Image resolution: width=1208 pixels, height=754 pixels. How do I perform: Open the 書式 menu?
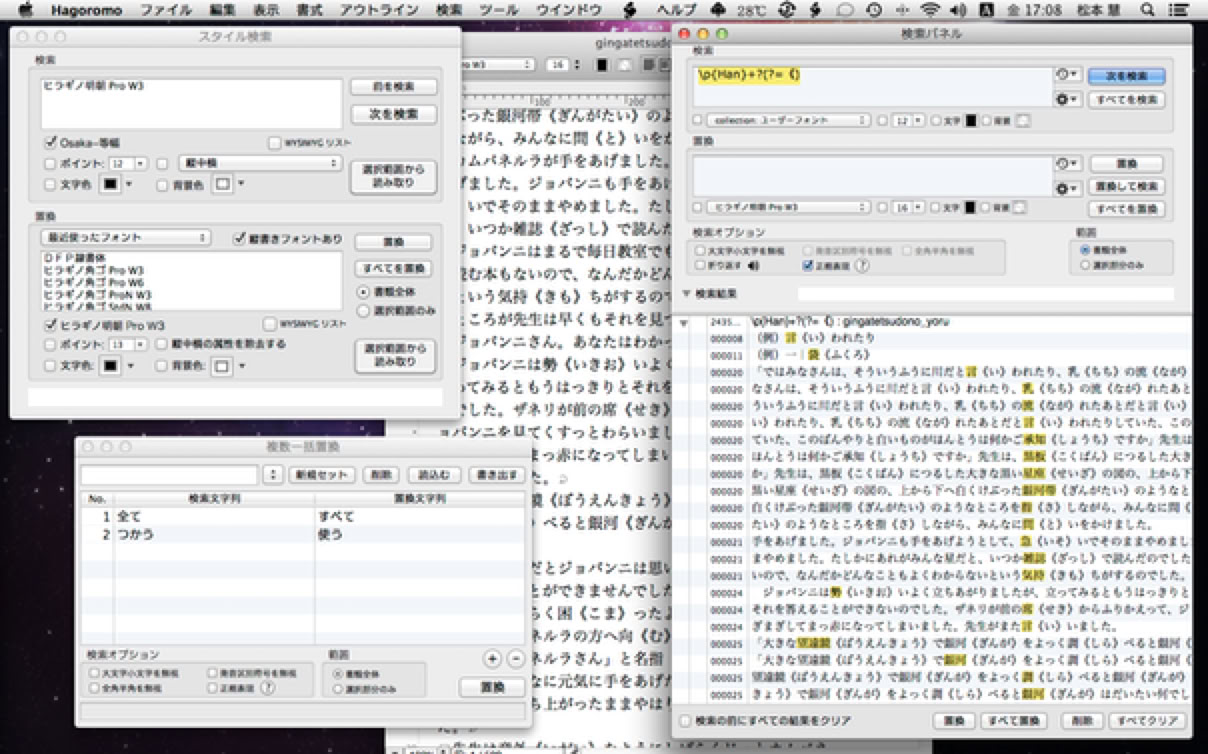(309, 9)
